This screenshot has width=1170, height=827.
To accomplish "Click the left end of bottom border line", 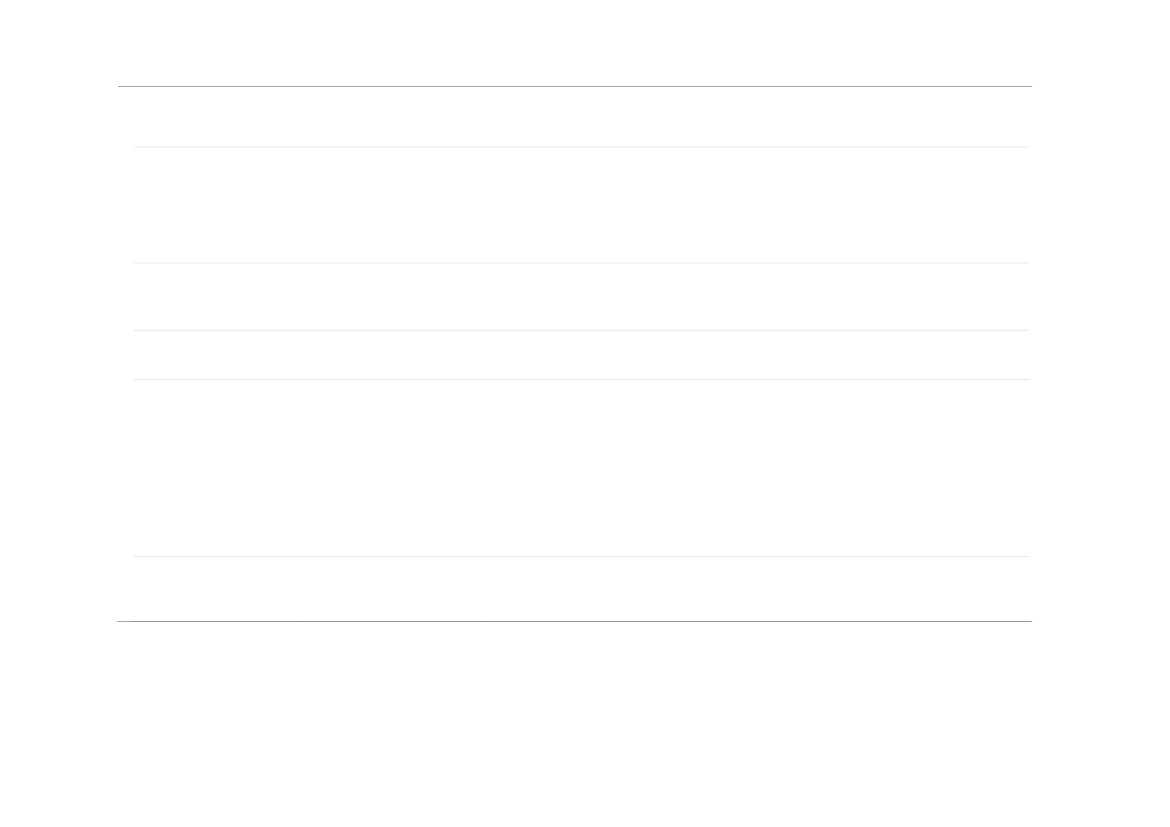I will pyautogui.click(x=119, y=621).
